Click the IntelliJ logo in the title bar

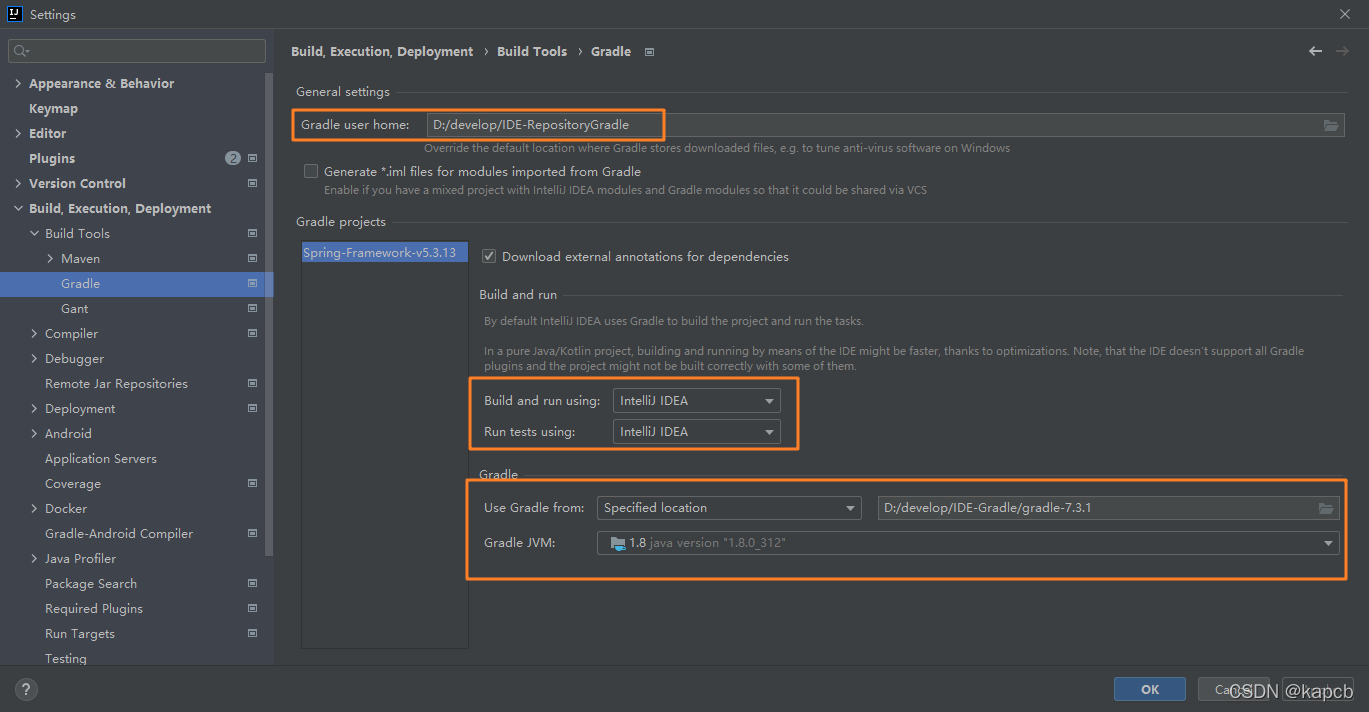[15, 14]
